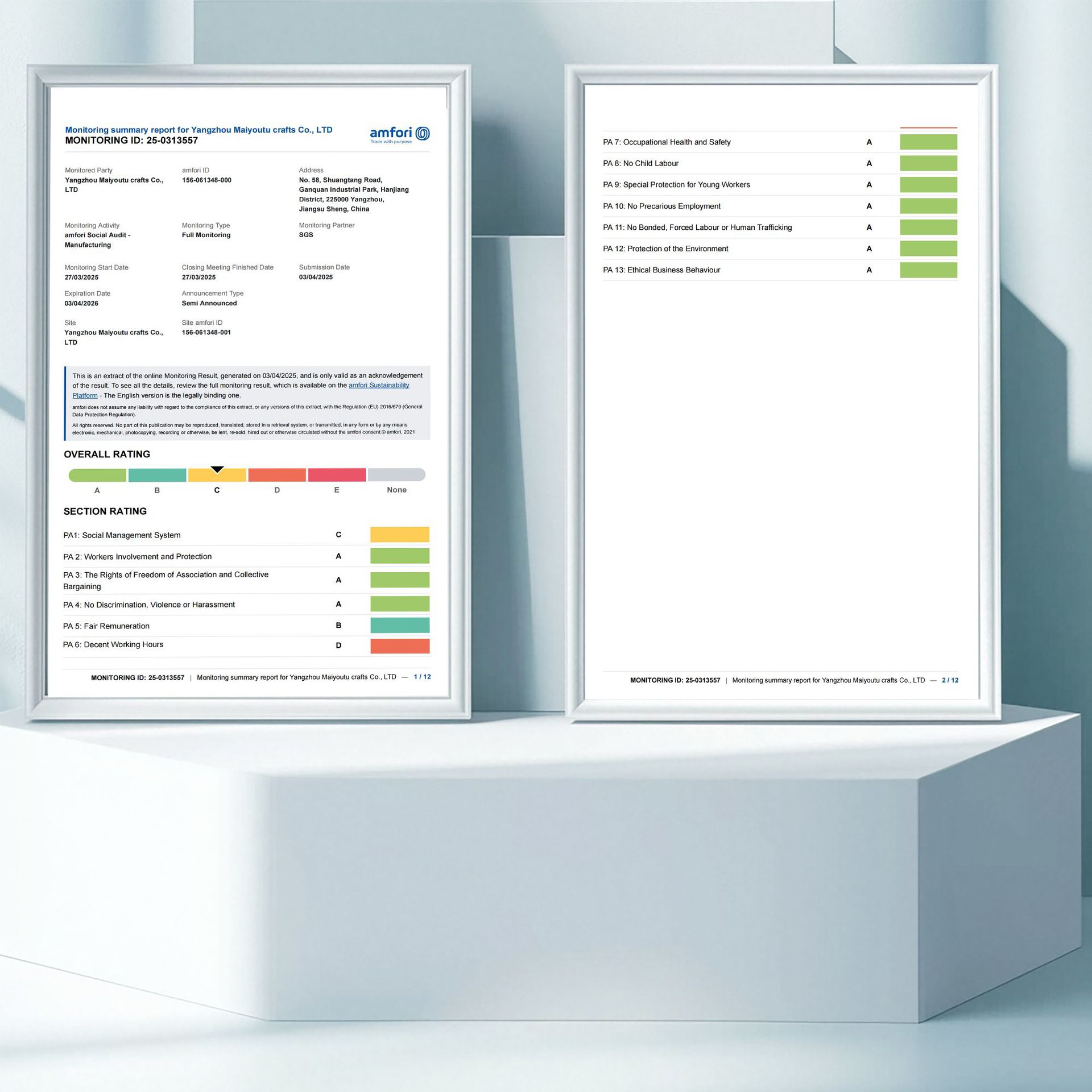Screen dimensions: 1092x1092
Task: Click the orange D overall rating segment
Action: point(277,475)
